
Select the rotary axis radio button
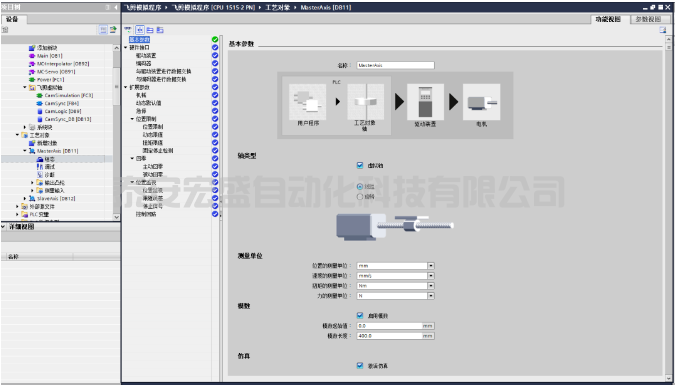360,196
